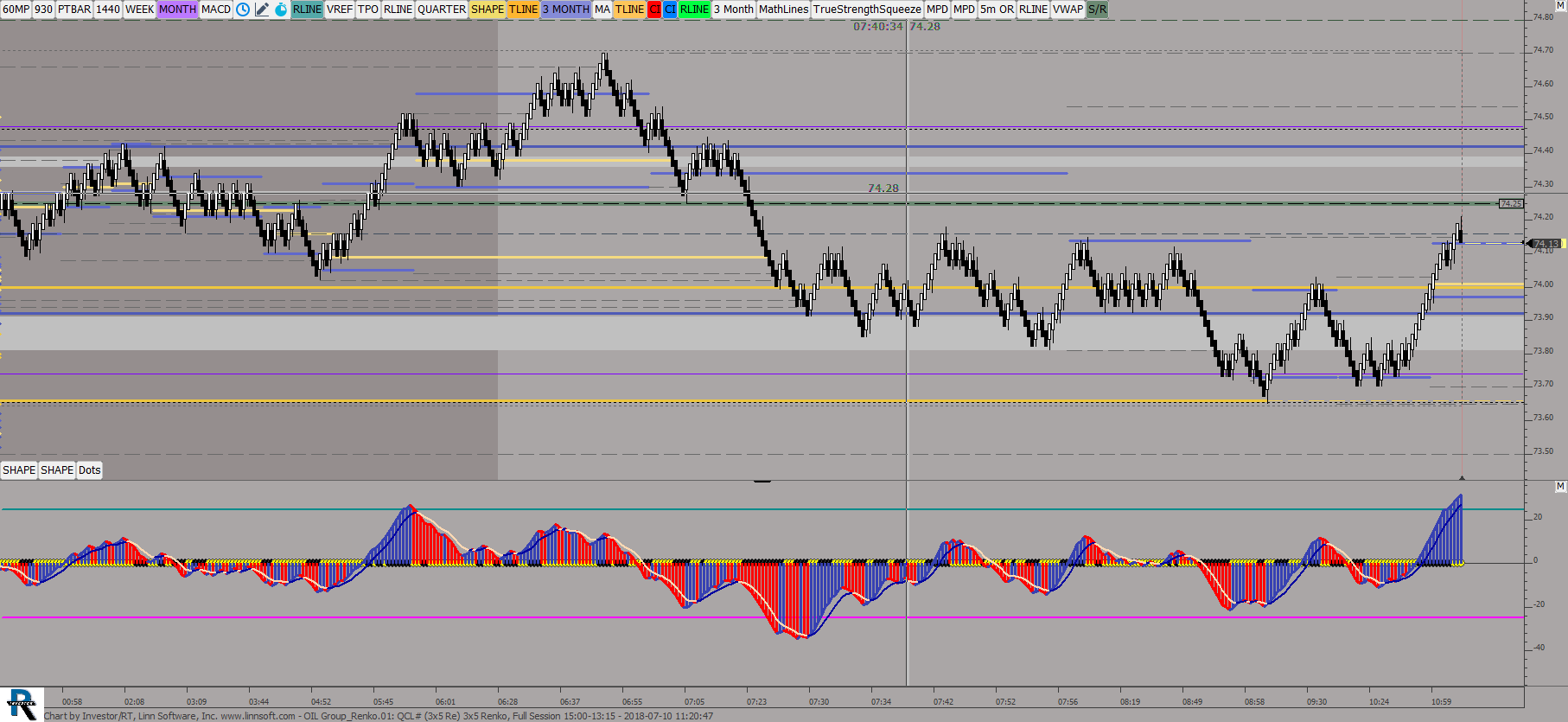Viewport: 1568px width, 722px height.
Task: Click the blue stopwatch timer icon
Action: [281, 10]
